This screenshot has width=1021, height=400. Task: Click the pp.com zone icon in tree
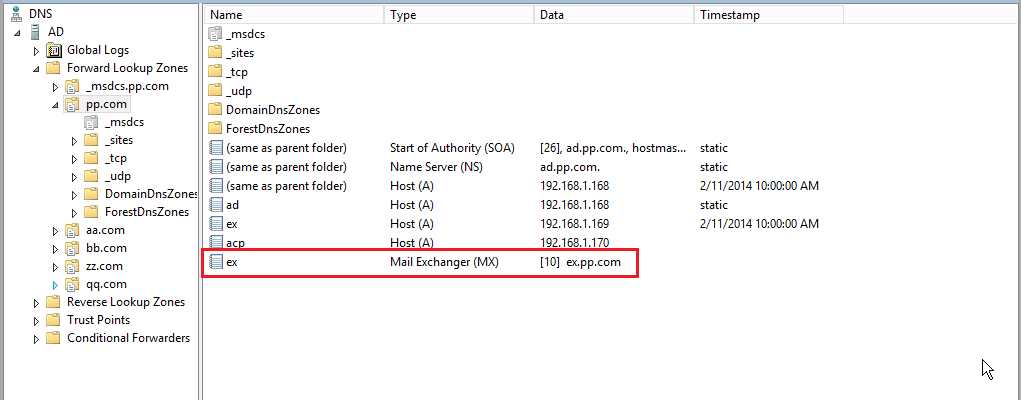tap(72, 104)
